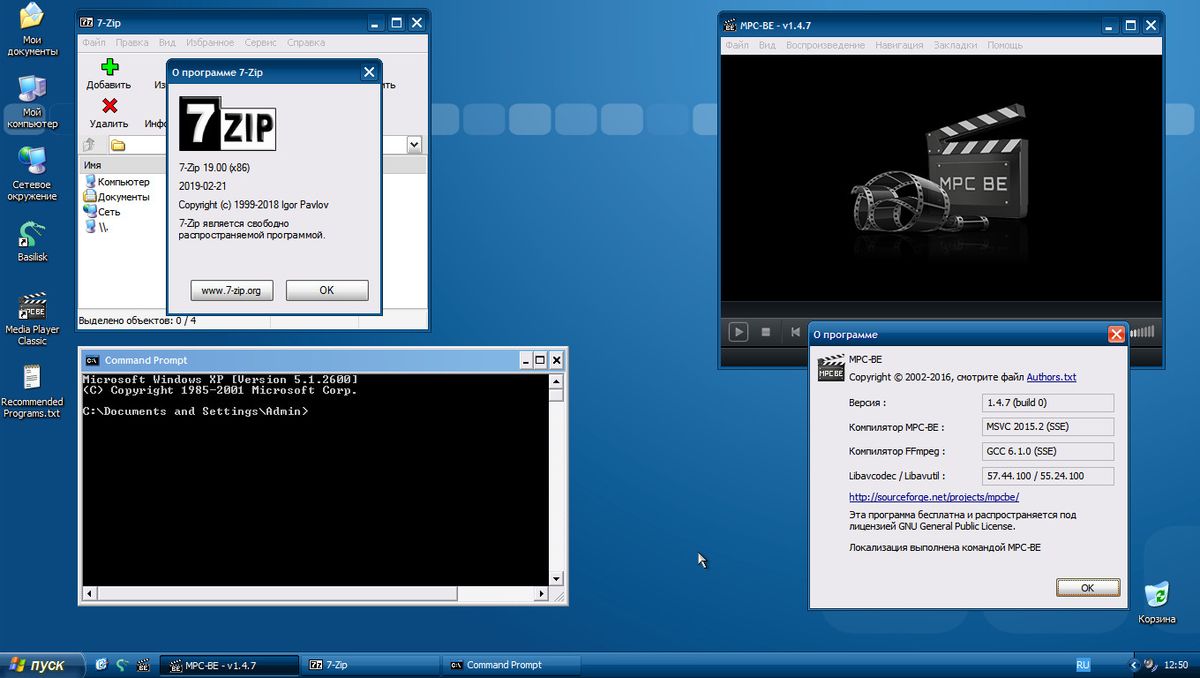Click the RU language indicator in the taskbar
The image size is (1200, 678).
pyautogui.click(x=1082, y=664)
